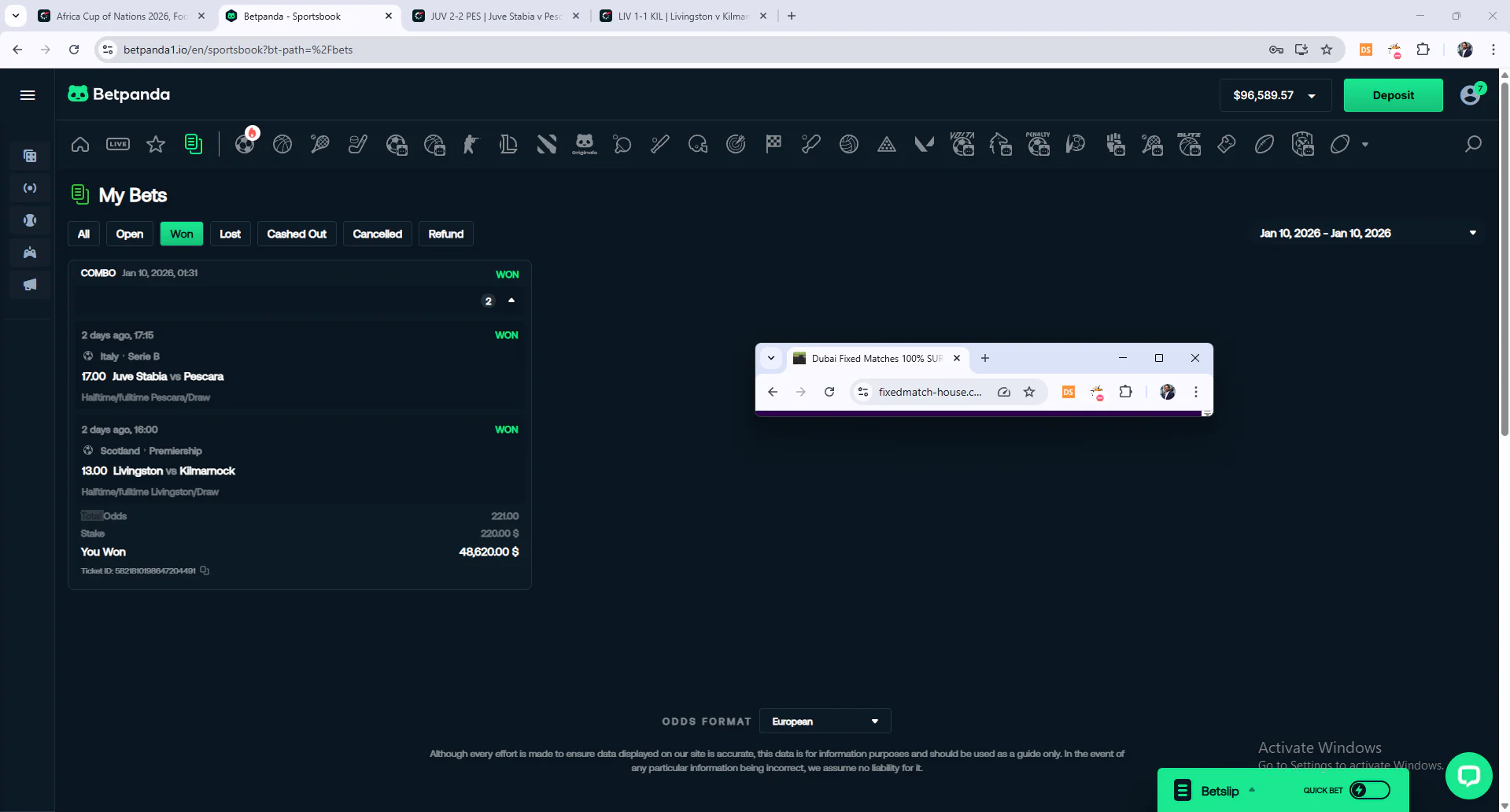Copy the ticket ID
Screen dimensions: 1510x812
204,570
